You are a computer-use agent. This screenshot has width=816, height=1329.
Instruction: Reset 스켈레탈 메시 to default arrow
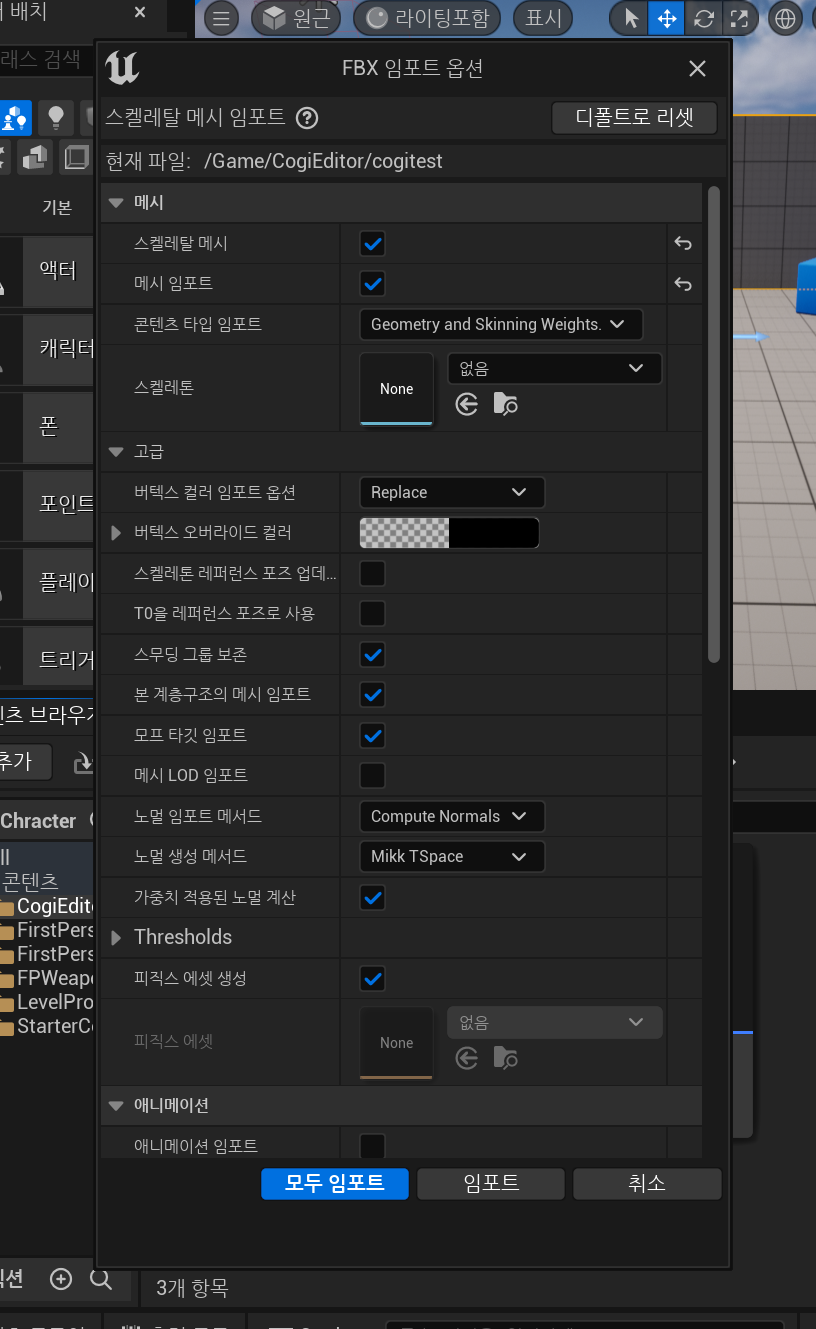(x=683, y=243)
